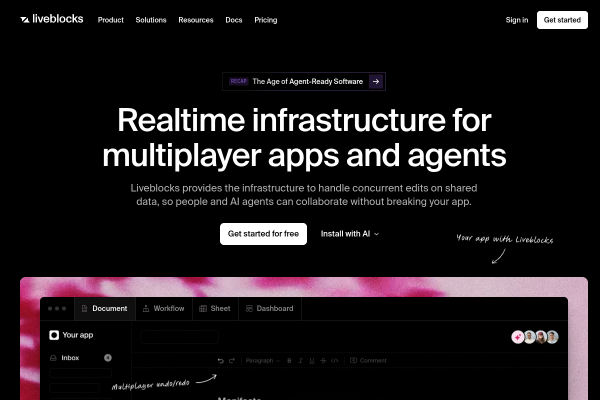Viewport: 600px width, 400px height.
Task: Click the Your app logo icon
Action: [x=54, y=335]
